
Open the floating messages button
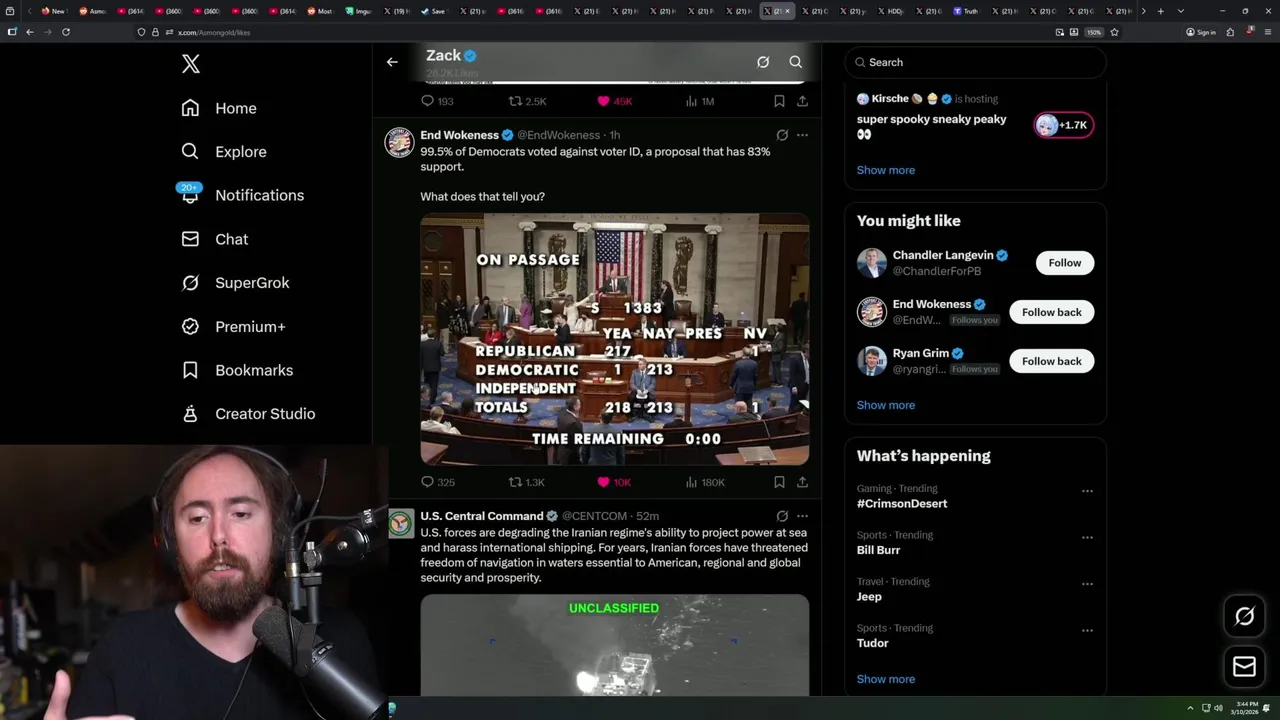(x=1244, y=666)
